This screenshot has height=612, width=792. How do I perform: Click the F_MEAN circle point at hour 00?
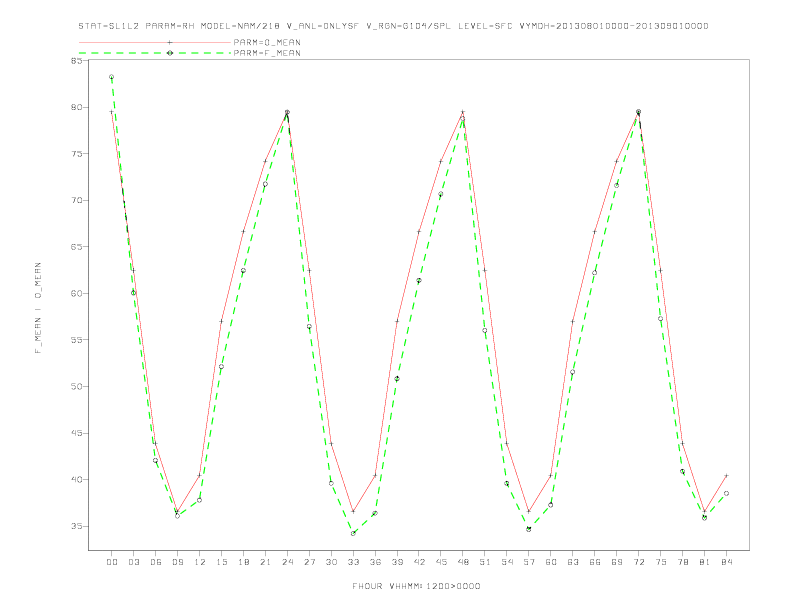[112, 77]
